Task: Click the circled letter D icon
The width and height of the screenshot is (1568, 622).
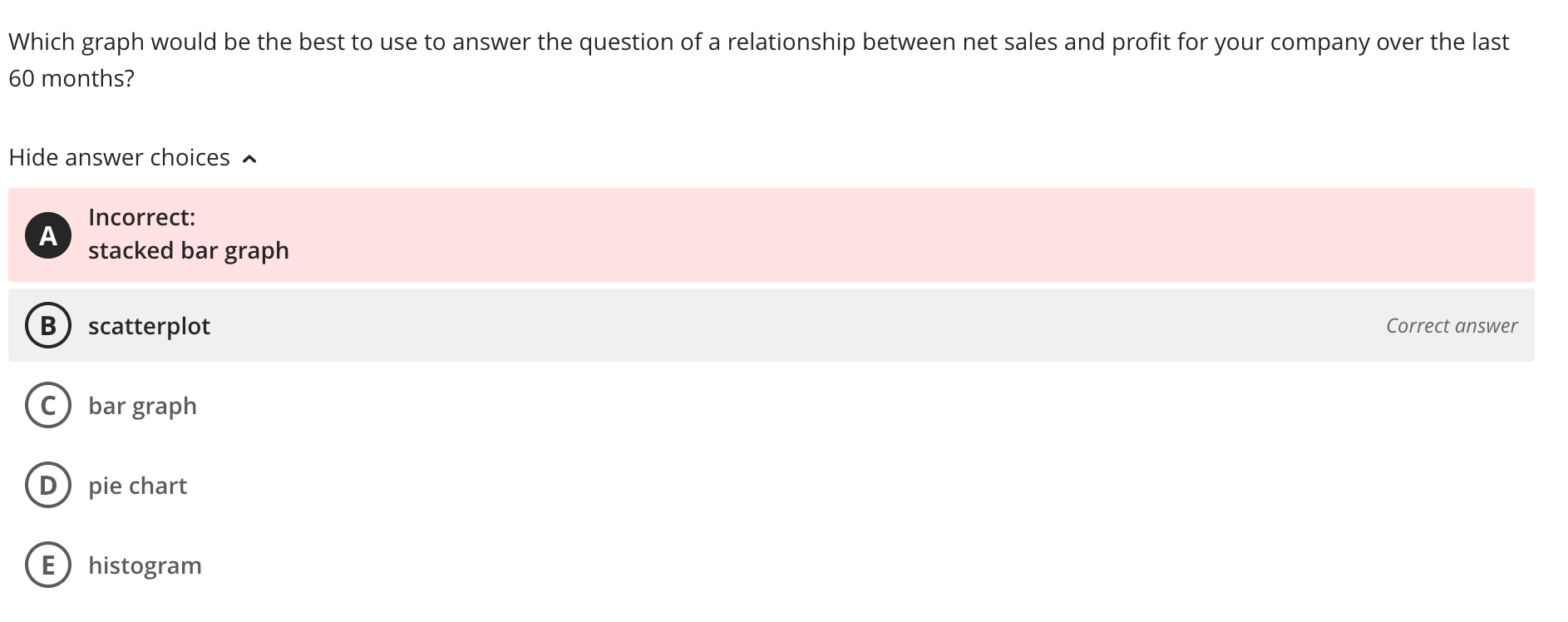Action: [x=47, y=486]
